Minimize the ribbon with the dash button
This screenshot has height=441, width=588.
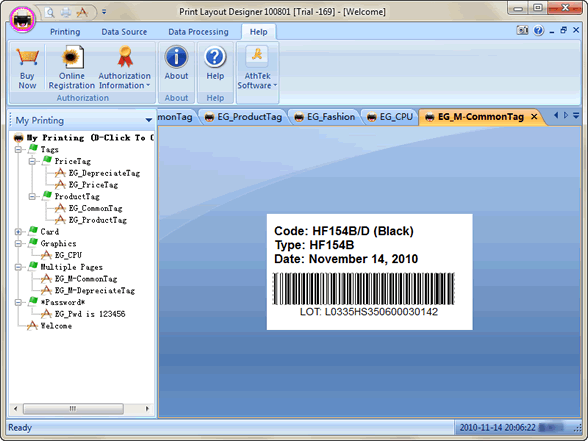click(552, 32)
